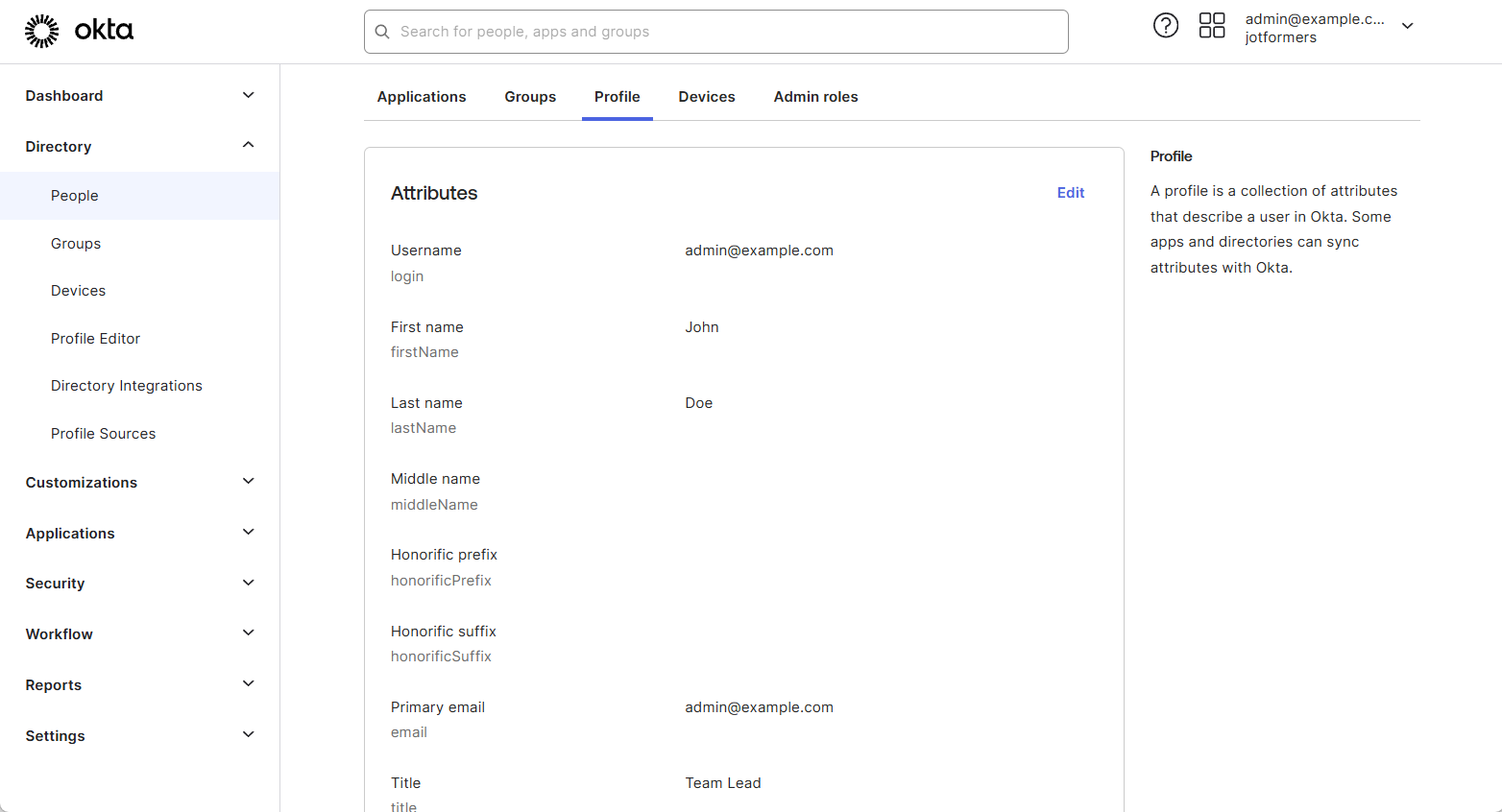Image resolution: width=1502 pixels, height=812 pixels.
Task: Expand the Security section chevron
Action: point(249,583)
